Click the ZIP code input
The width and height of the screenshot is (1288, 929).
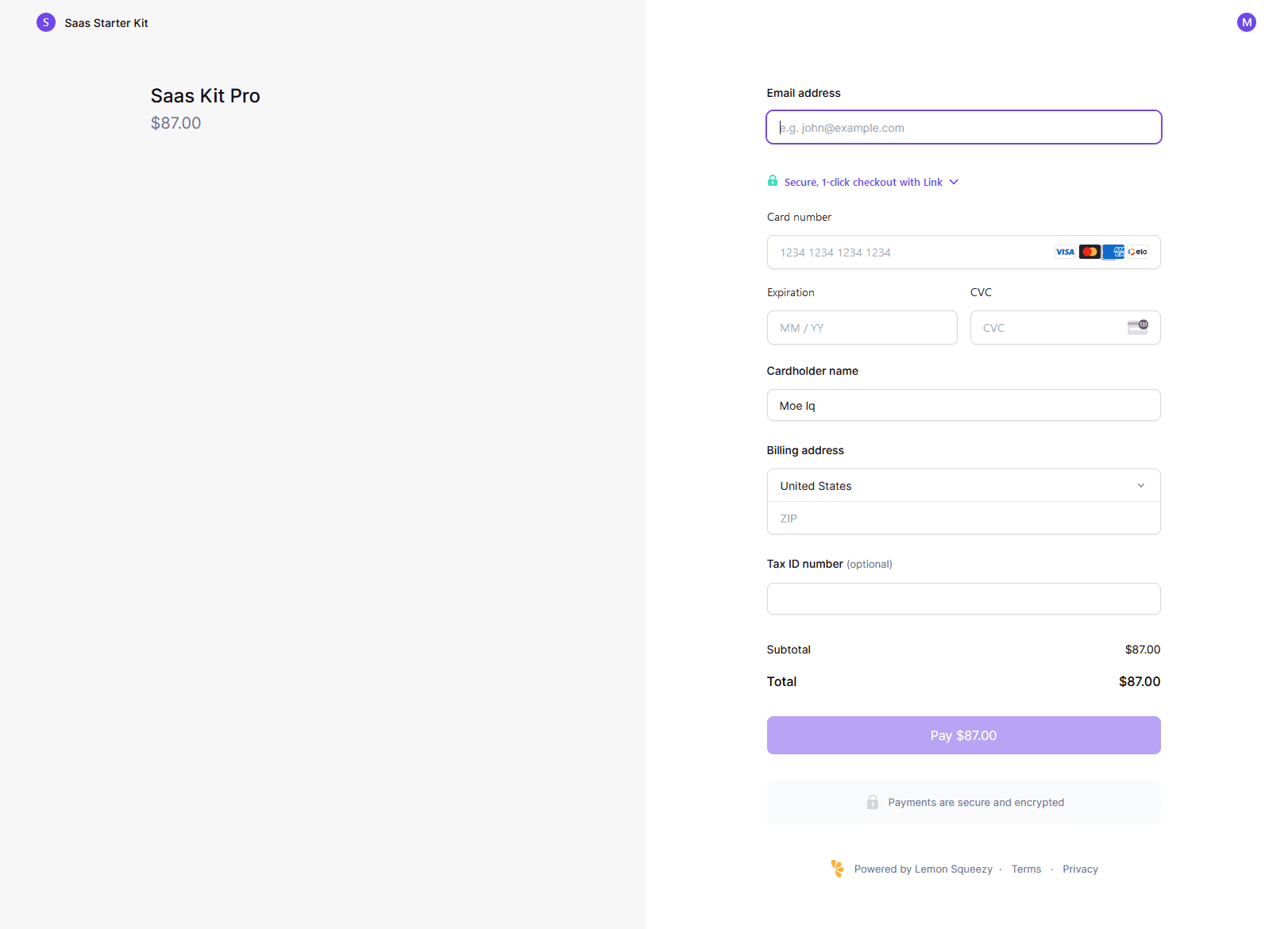962,518
